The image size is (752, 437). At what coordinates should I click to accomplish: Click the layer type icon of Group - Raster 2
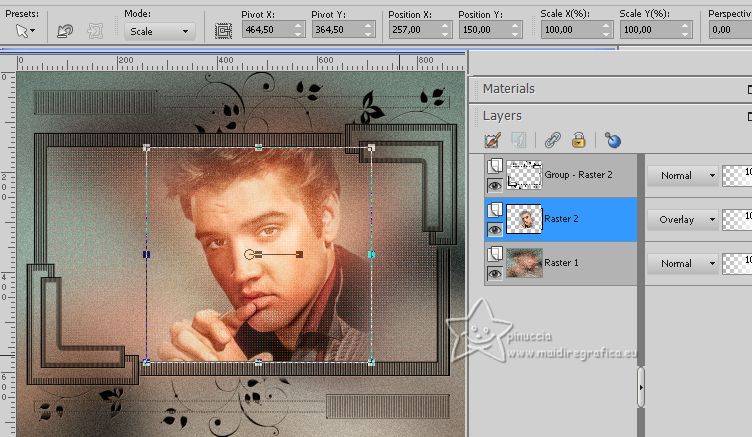tap(494, 166)
